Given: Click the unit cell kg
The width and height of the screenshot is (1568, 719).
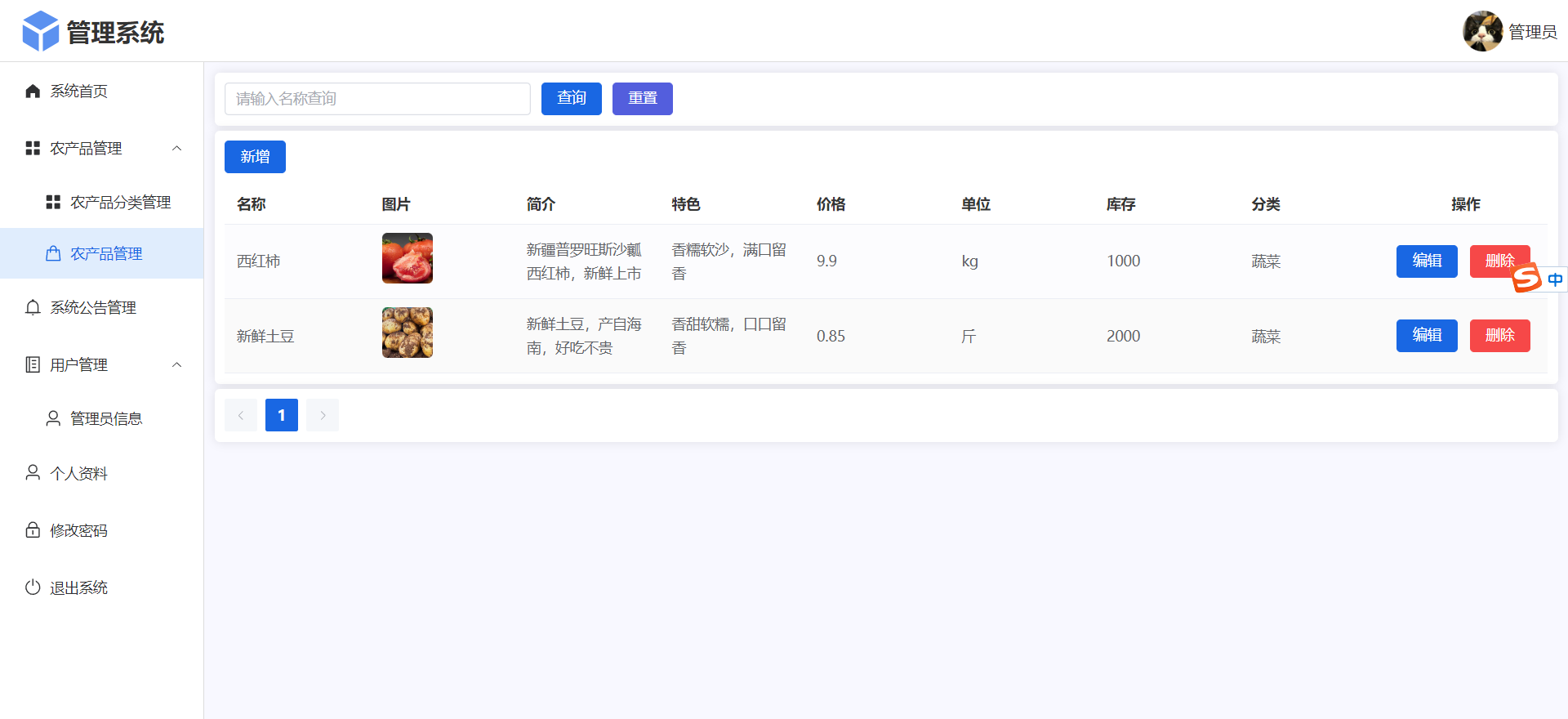Looking at the screenshot, I should pyautogui.click(x=970, y=261).
